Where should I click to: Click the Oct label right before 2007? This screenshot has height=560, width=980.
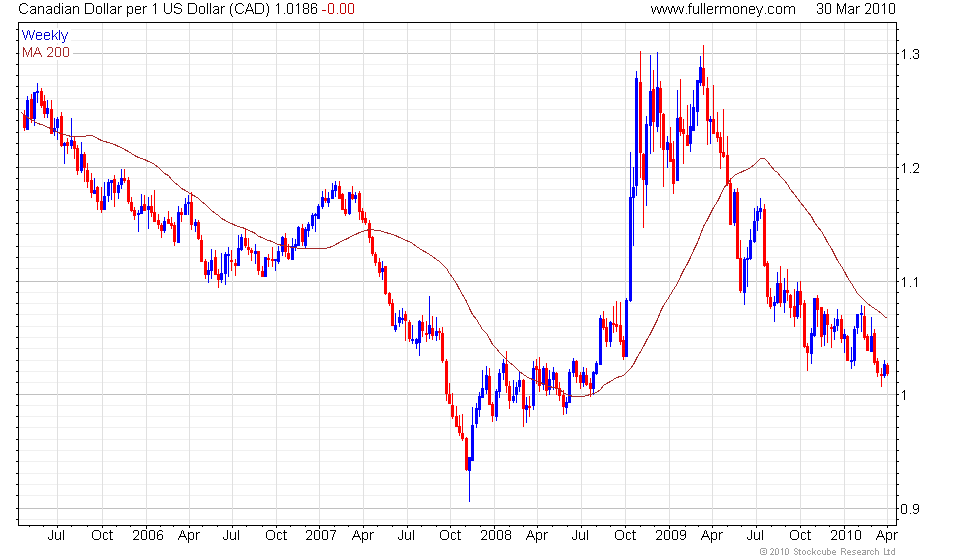tap(276, 536)
